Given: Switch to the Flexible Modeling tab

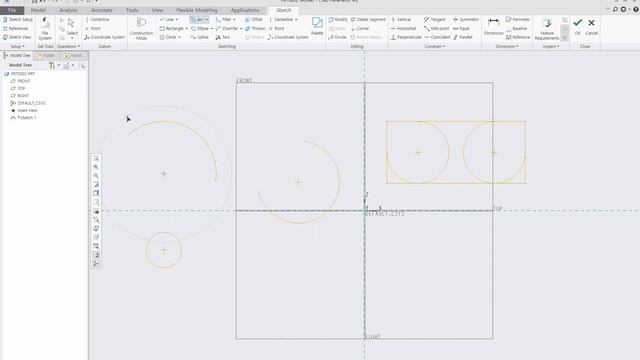Looking at the screenshot, I should [197, 10].
